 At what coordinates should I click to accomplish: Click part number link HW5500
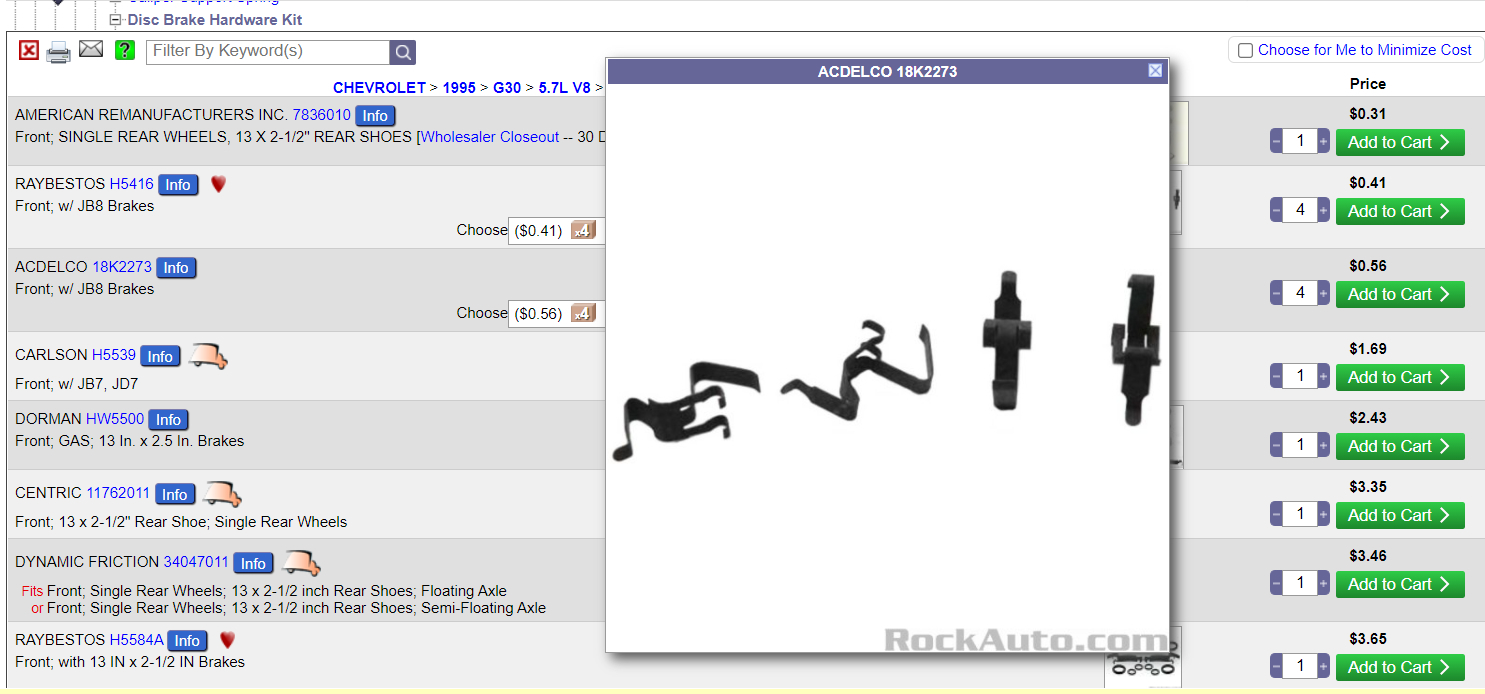coord(115,419)
